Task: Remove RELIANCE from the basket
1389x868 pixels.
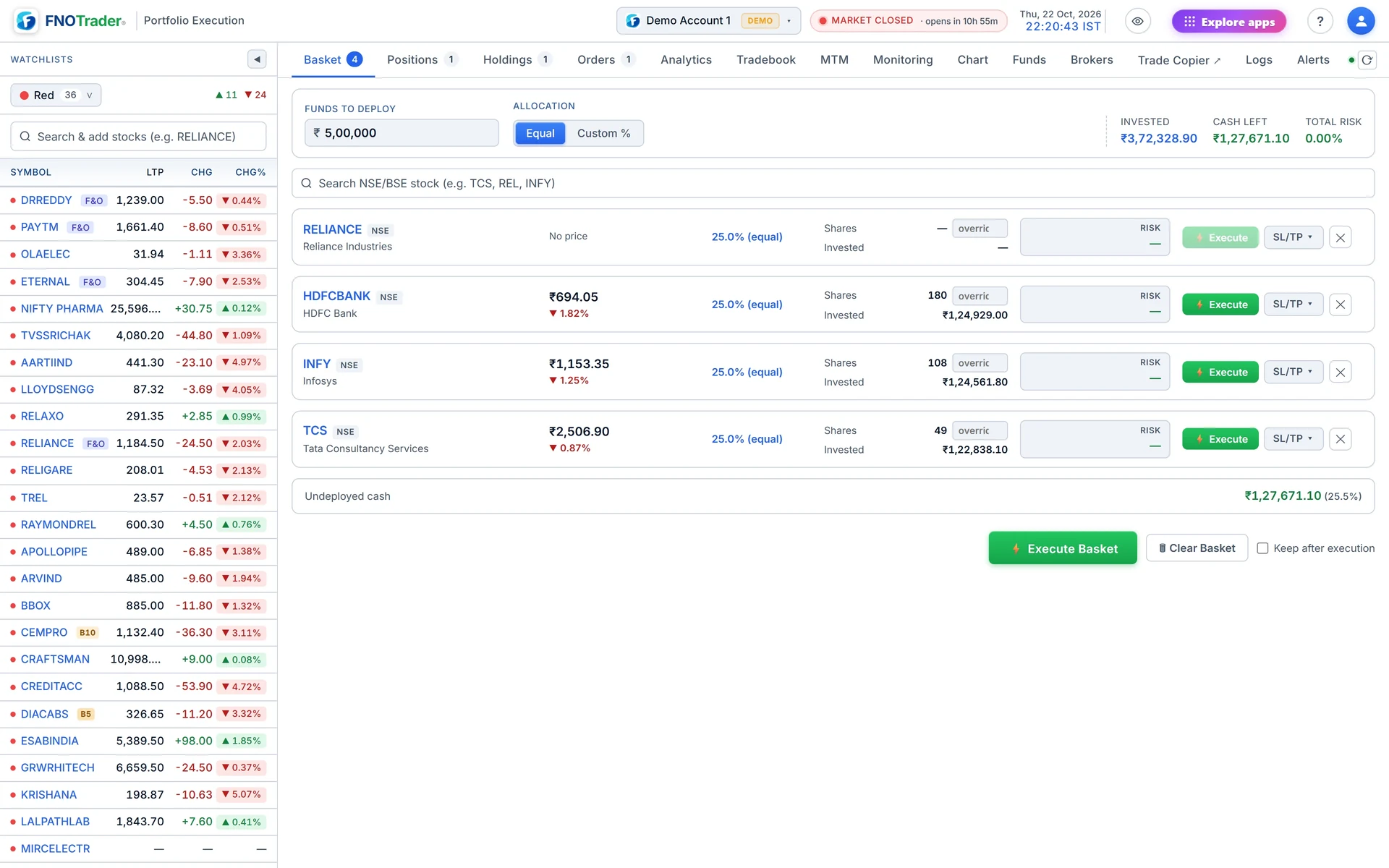Action: (x=1341, y=237)
